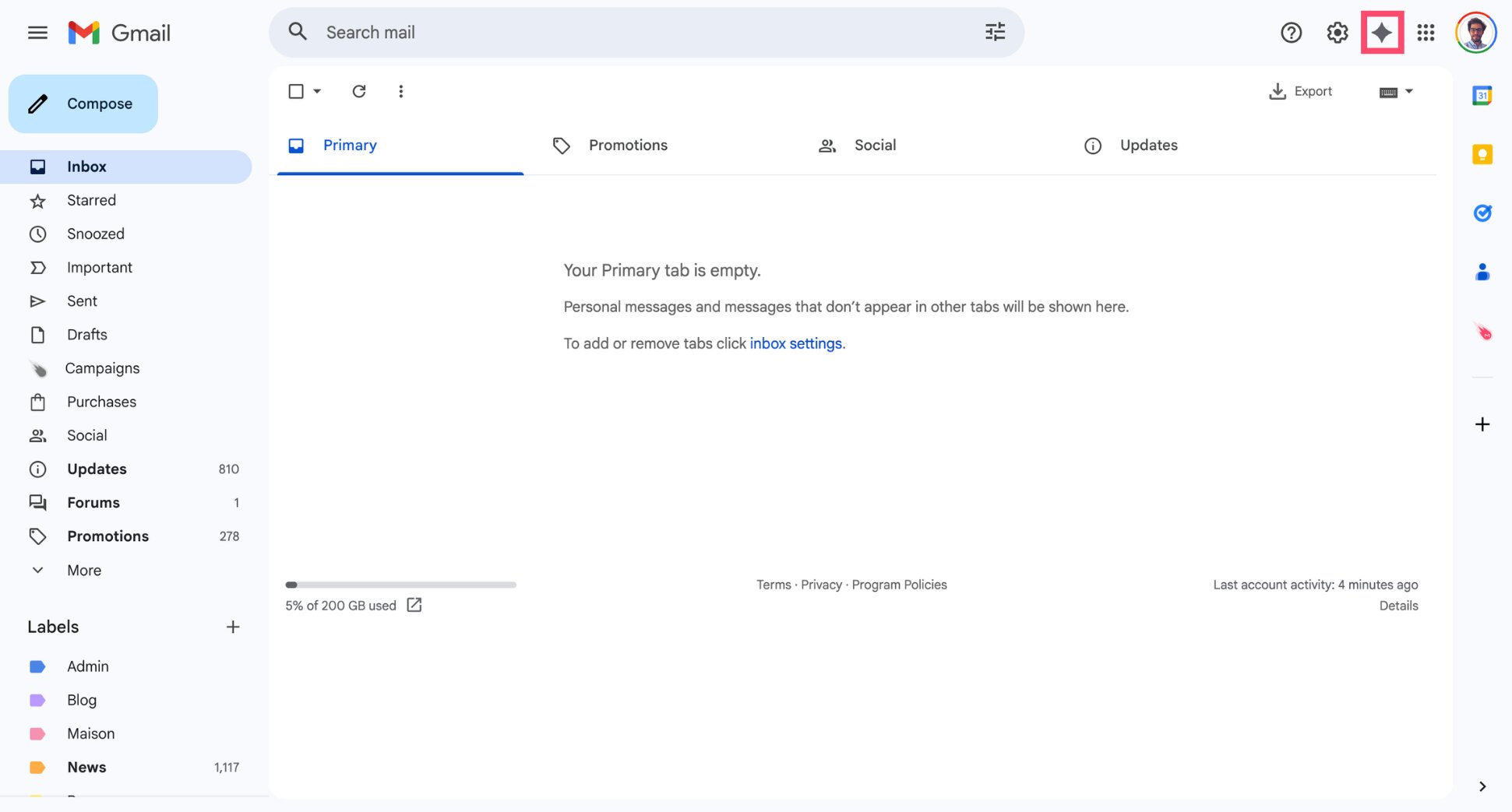Open inbox settings link
This screenshot has width=1512, height=812.
click(x=795, y=343)
